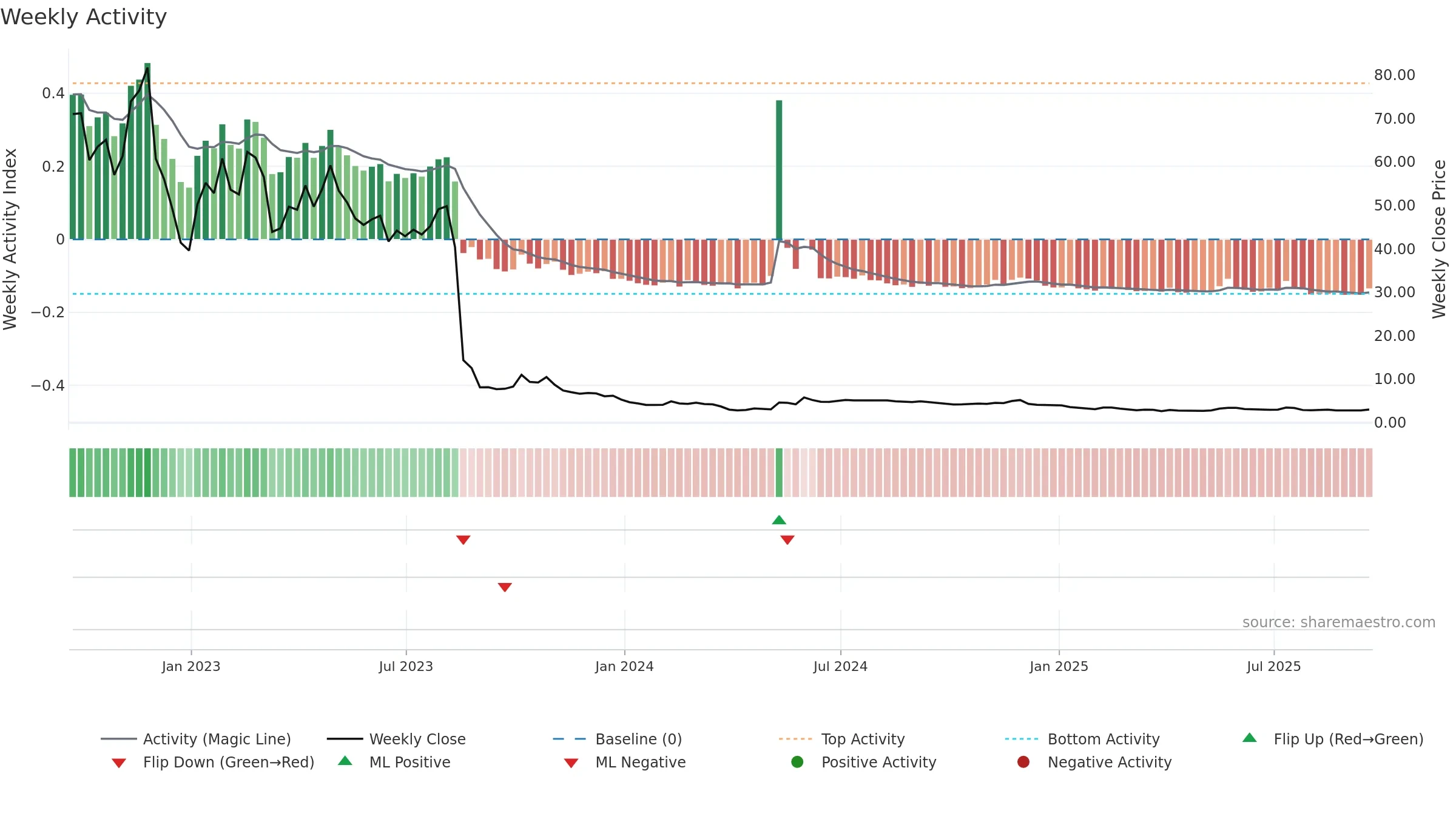
Task: Click the Negative Activity red circle icon
Action: [x=1023, y=762]
